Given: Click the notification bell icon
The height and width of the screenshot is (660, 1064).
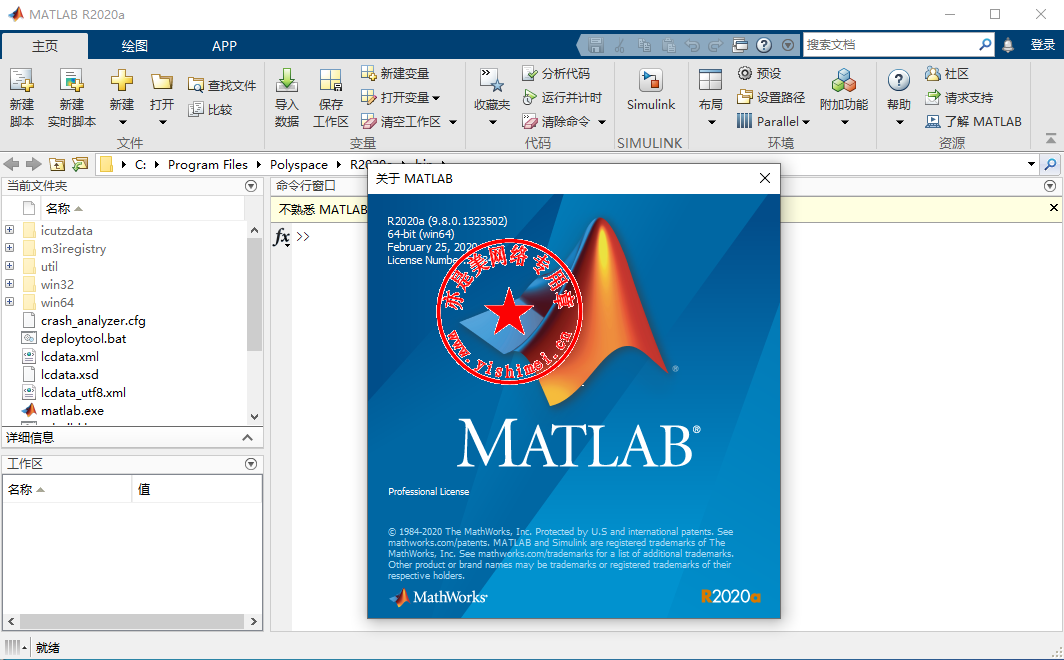Looking at the screenshot, I should pos(1008,45).
